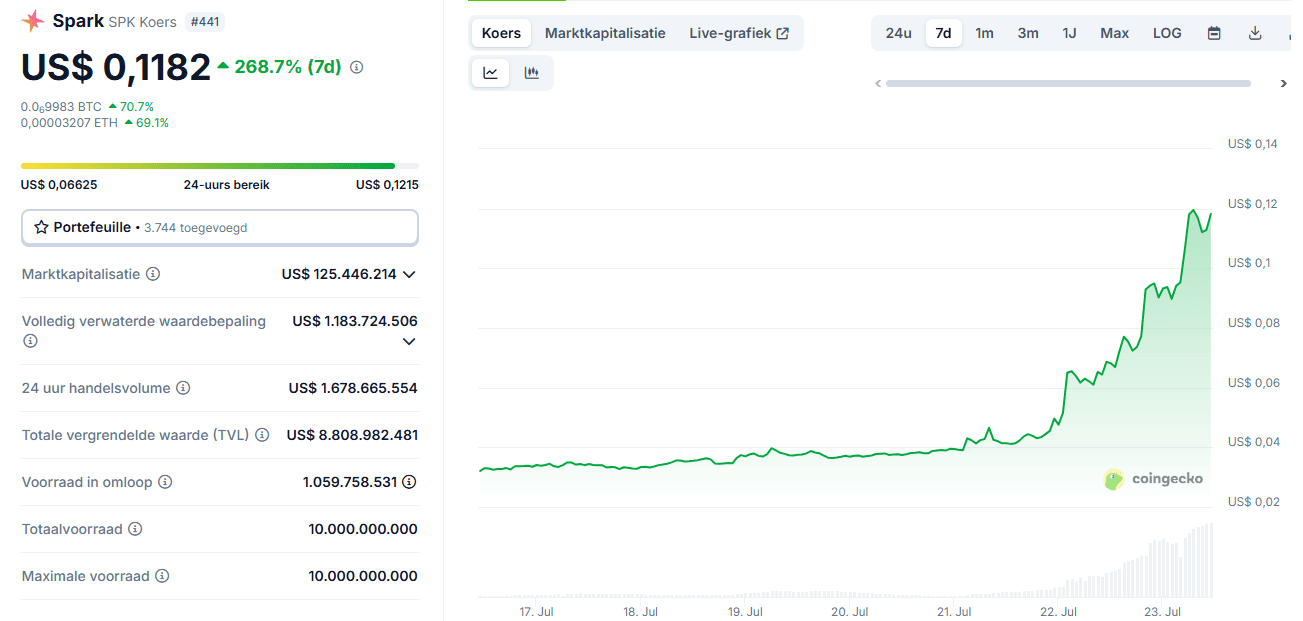The image size is (1303, 621).
Task: Switch to the Koers chart tab
Action: [501, 33]
